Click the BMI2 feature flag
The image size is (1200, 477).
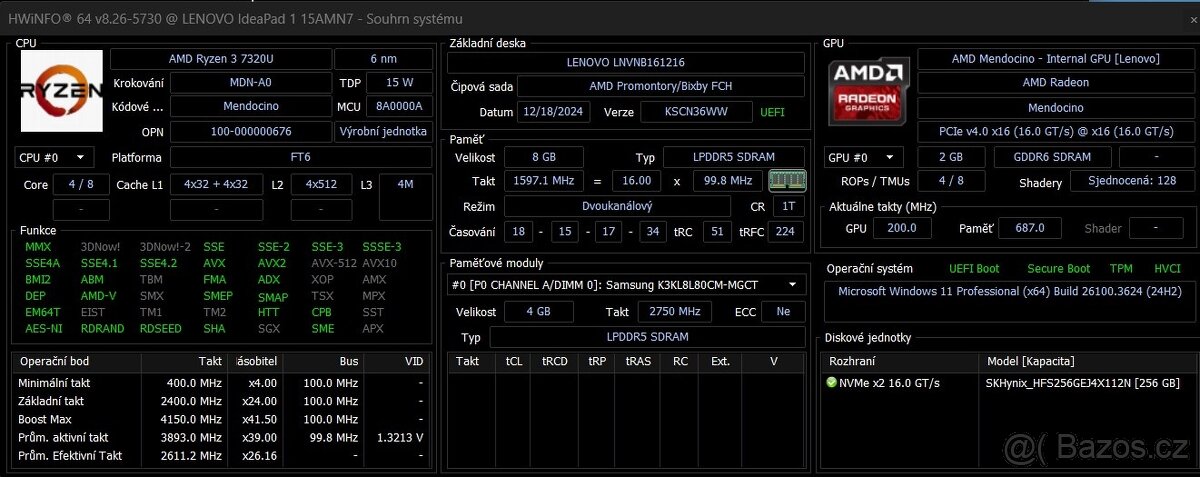pos(38,280)
